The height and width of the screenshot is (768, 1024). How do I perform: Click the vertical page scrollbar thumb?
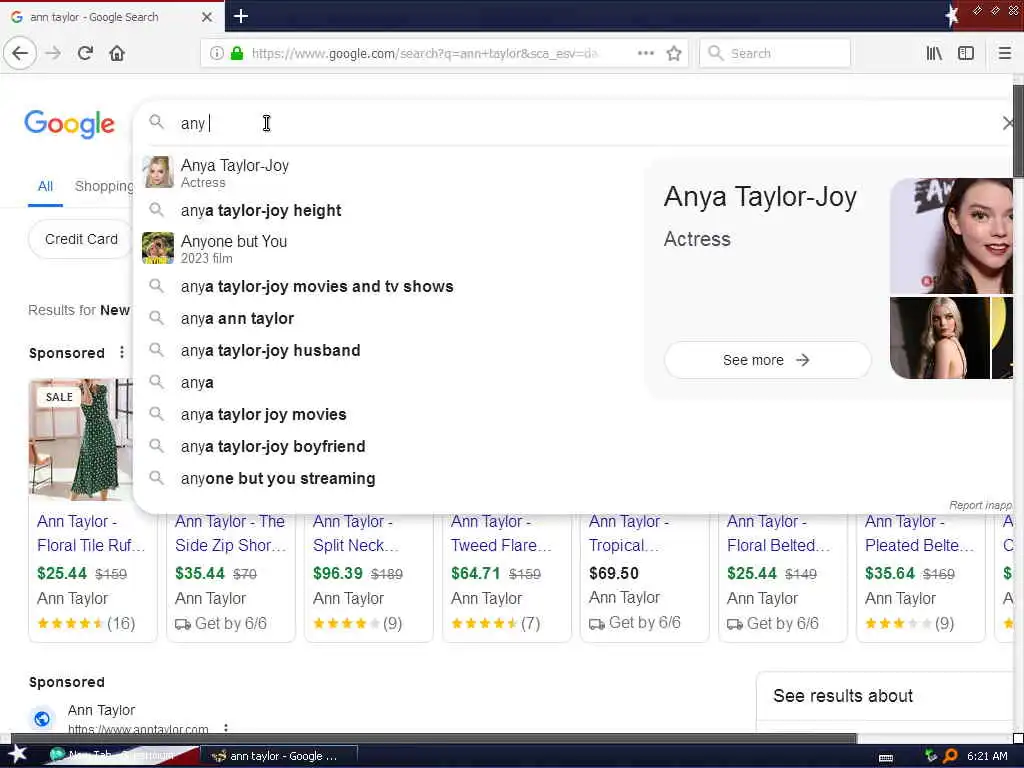[1018, 131]
